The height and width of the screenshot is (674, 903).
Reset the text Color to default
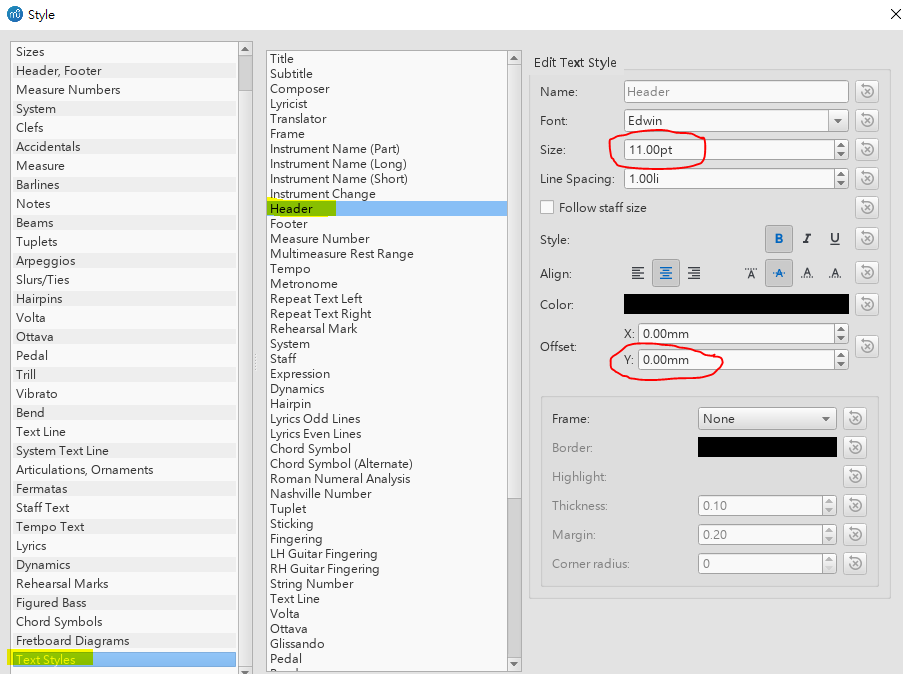click(867, 304)
